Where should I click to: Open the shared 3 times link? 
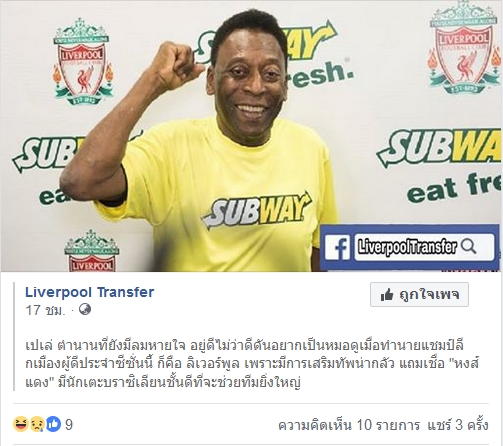click(458, 425)
